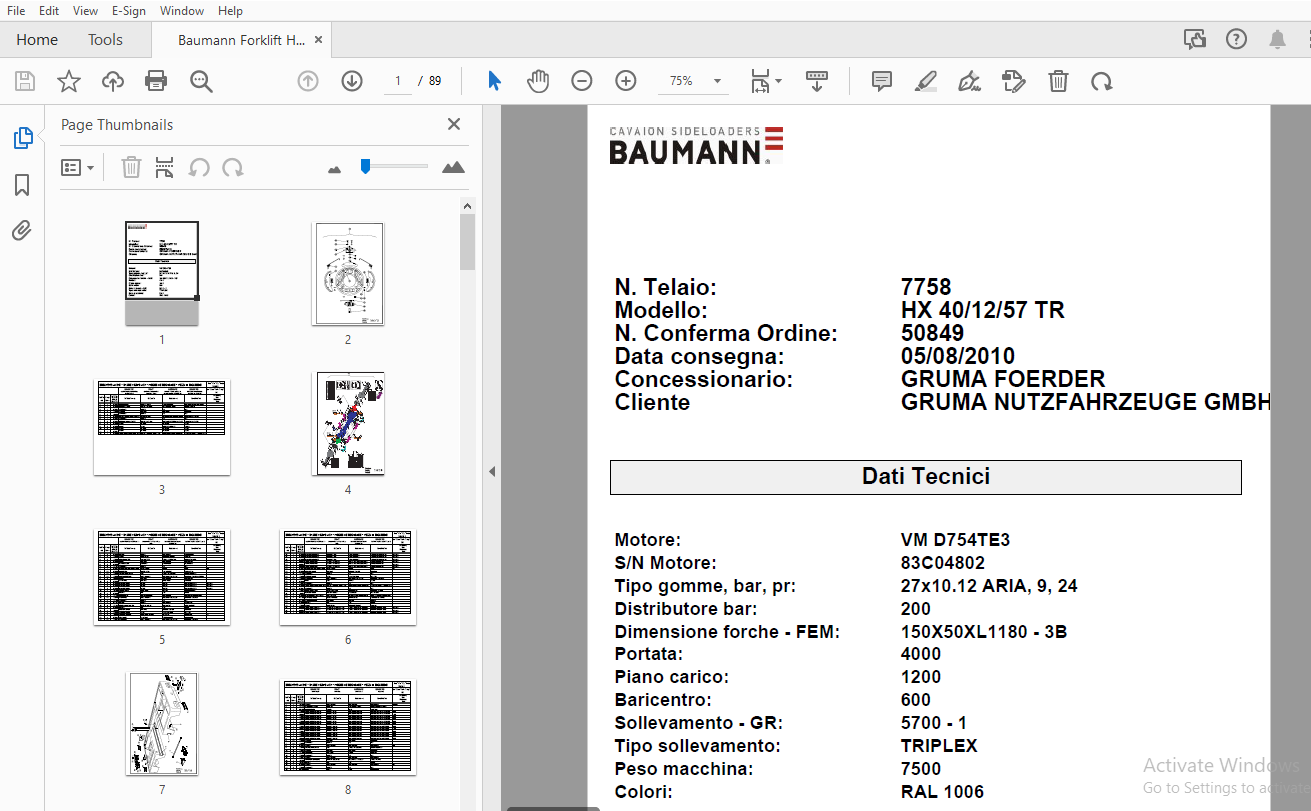Select page 1 thumbnail
Screen dimensions: 1311x811
[161, 273]
